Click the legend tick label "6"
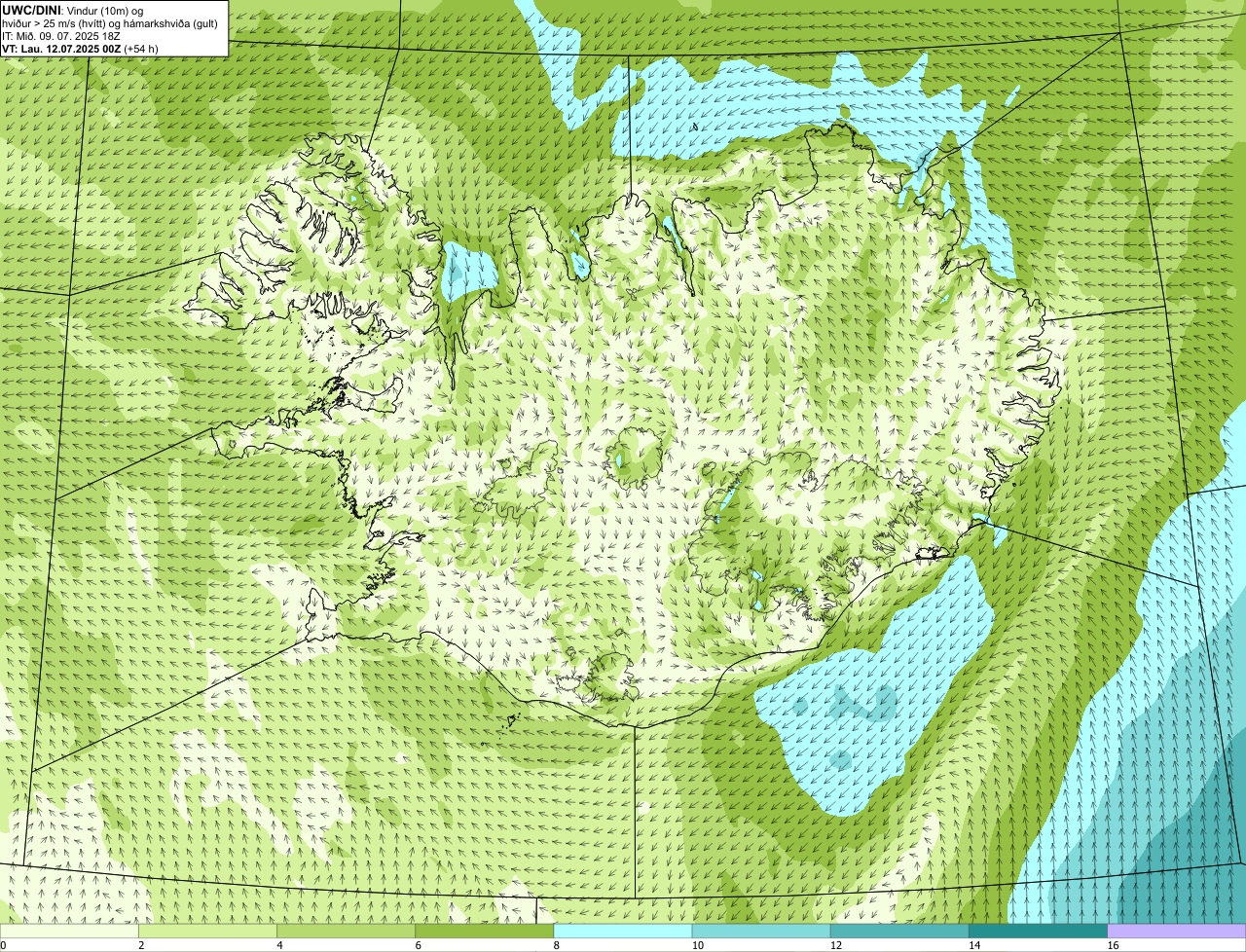 [x=419, y=946]
